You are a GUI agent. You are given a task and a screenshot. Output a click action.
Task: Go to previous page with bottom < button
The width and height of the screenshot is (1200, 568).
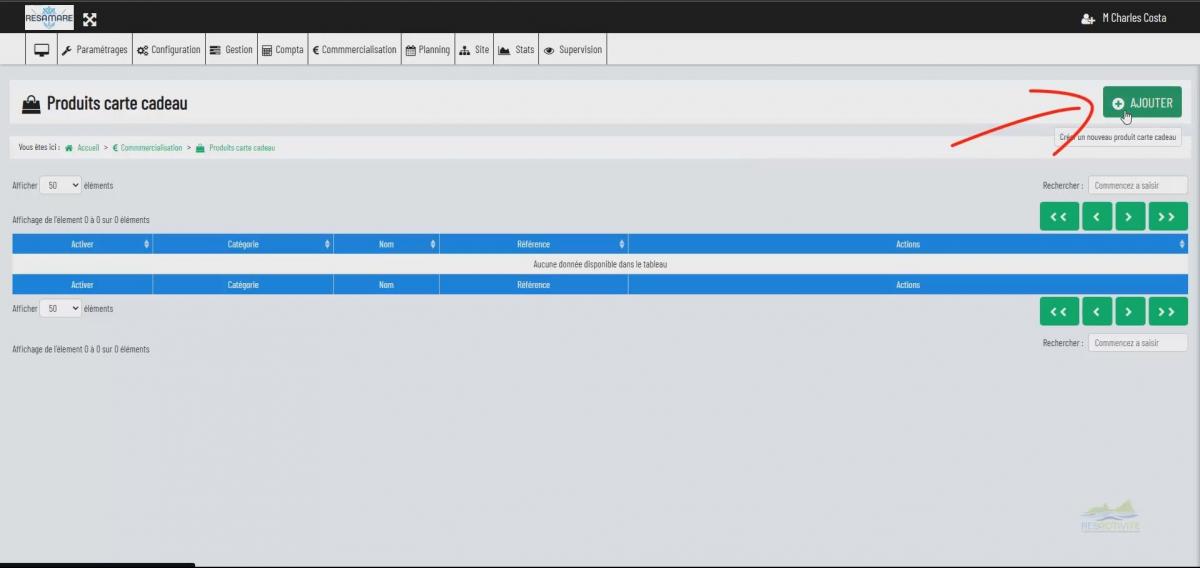[1097, 312]
